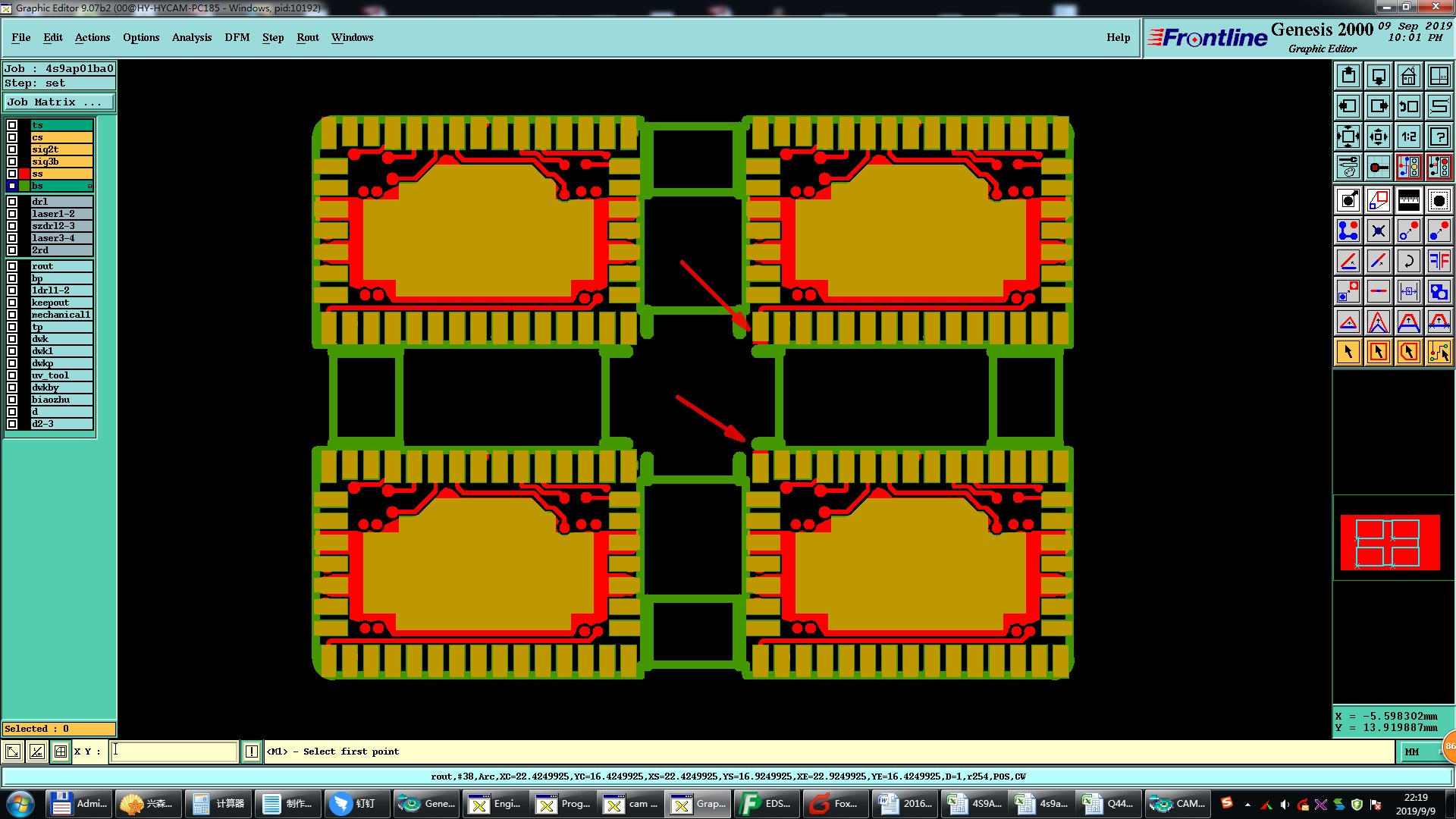Click the X Y coordinate input field
This screenshot has width=1456, height=819.
174,752
